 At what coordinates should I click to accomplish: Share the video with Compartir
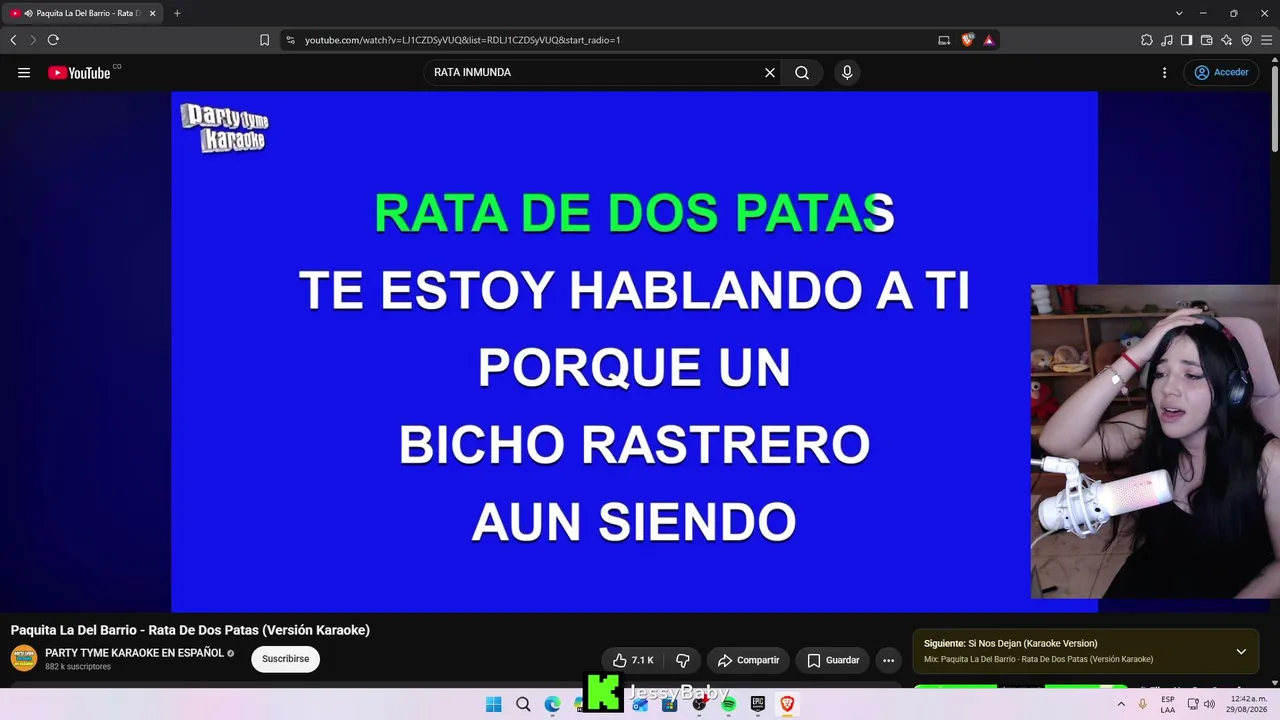pos(748,660)
